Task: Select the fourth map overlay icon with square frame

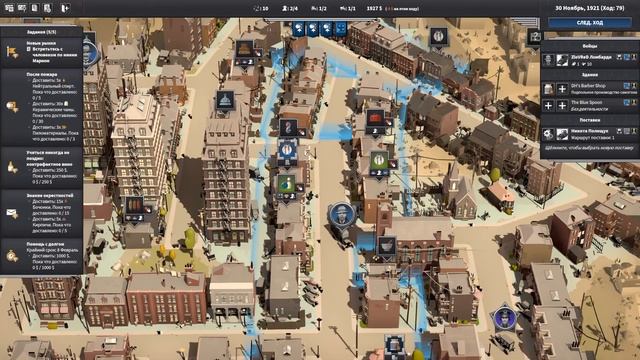Action: pos(340,29)
